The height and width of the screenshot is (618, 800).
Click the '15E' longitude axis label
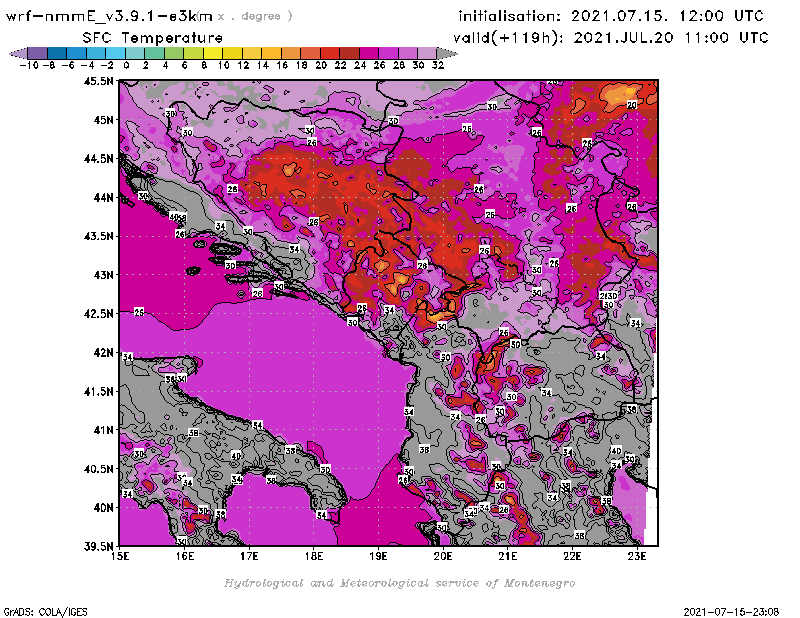click(120, 556)
